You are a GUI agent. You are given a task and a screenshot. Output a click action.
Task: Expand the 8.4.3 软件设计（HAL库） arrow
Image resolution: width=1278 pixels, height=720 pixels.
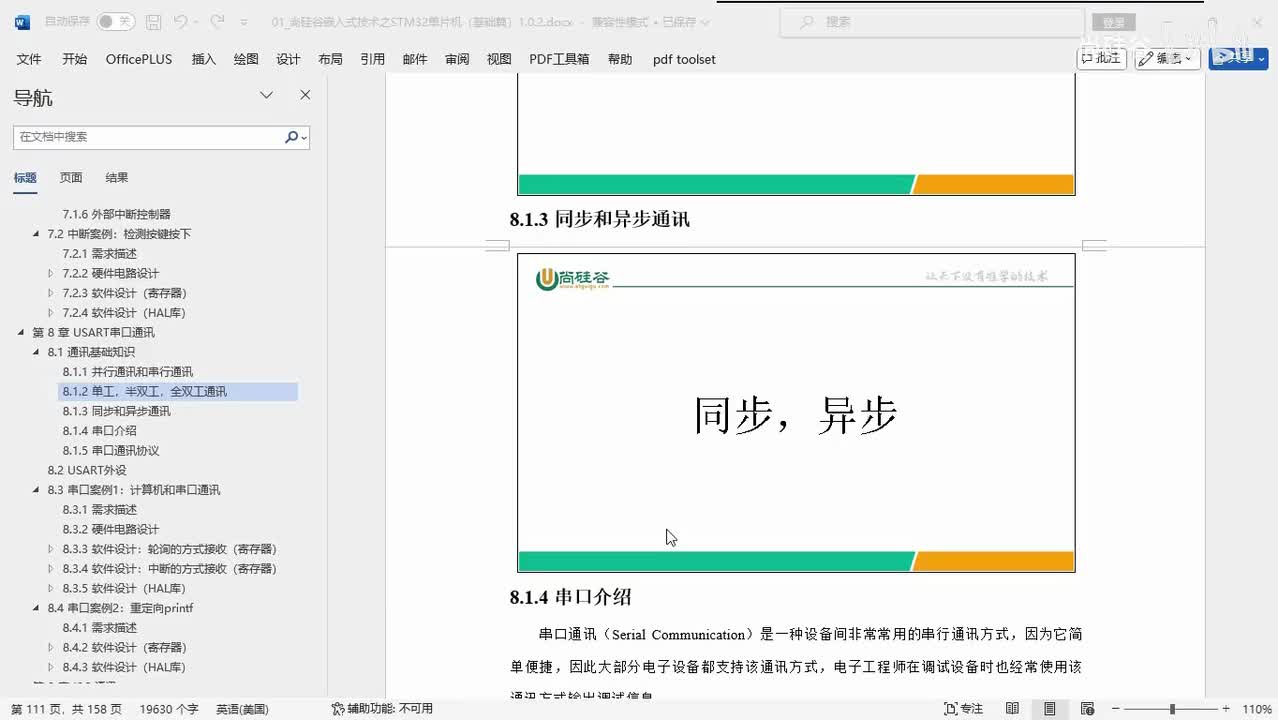pos(51,667)
